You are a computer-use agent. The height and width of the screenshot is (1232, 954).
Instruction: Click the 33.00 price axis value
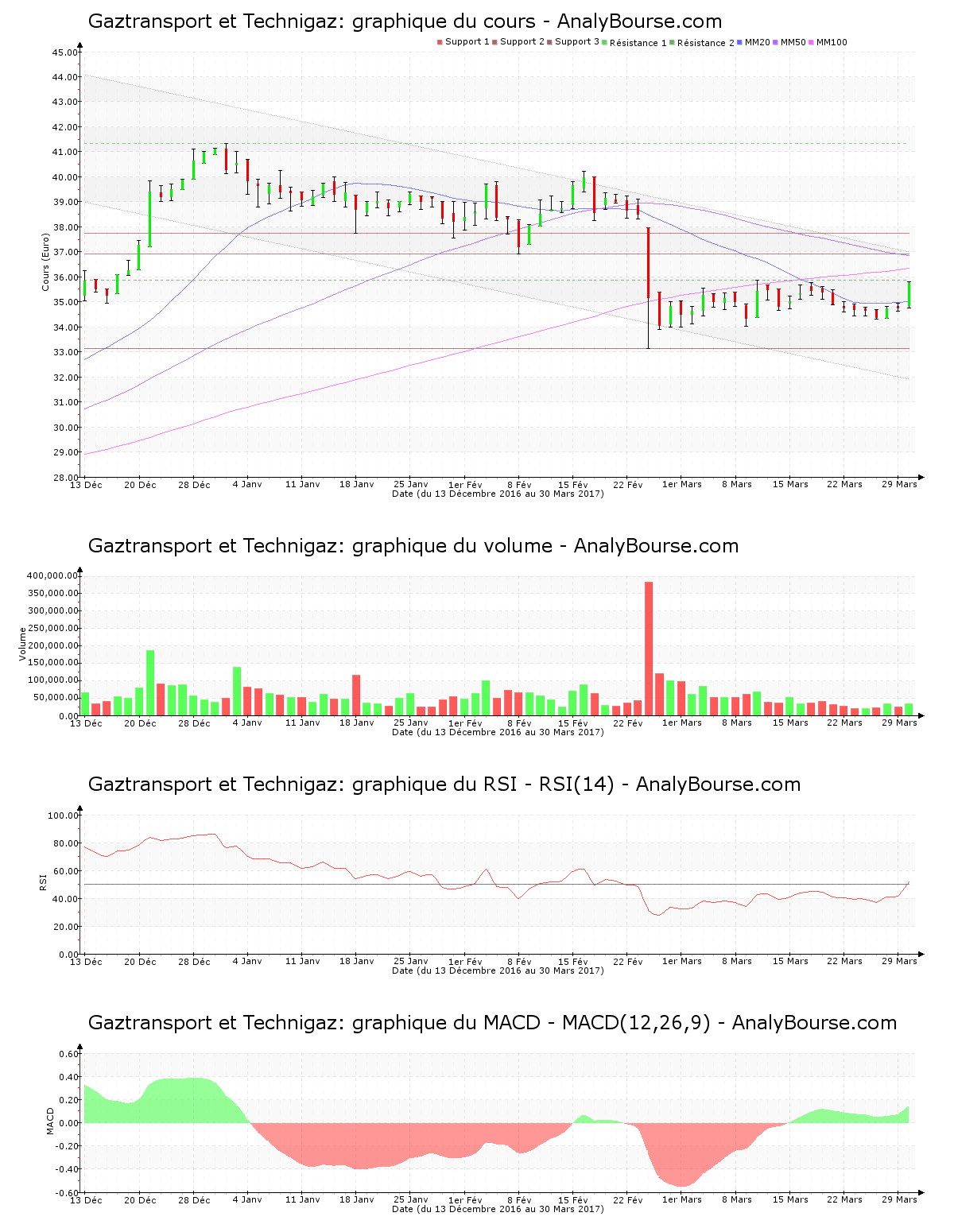coord(65,352)
